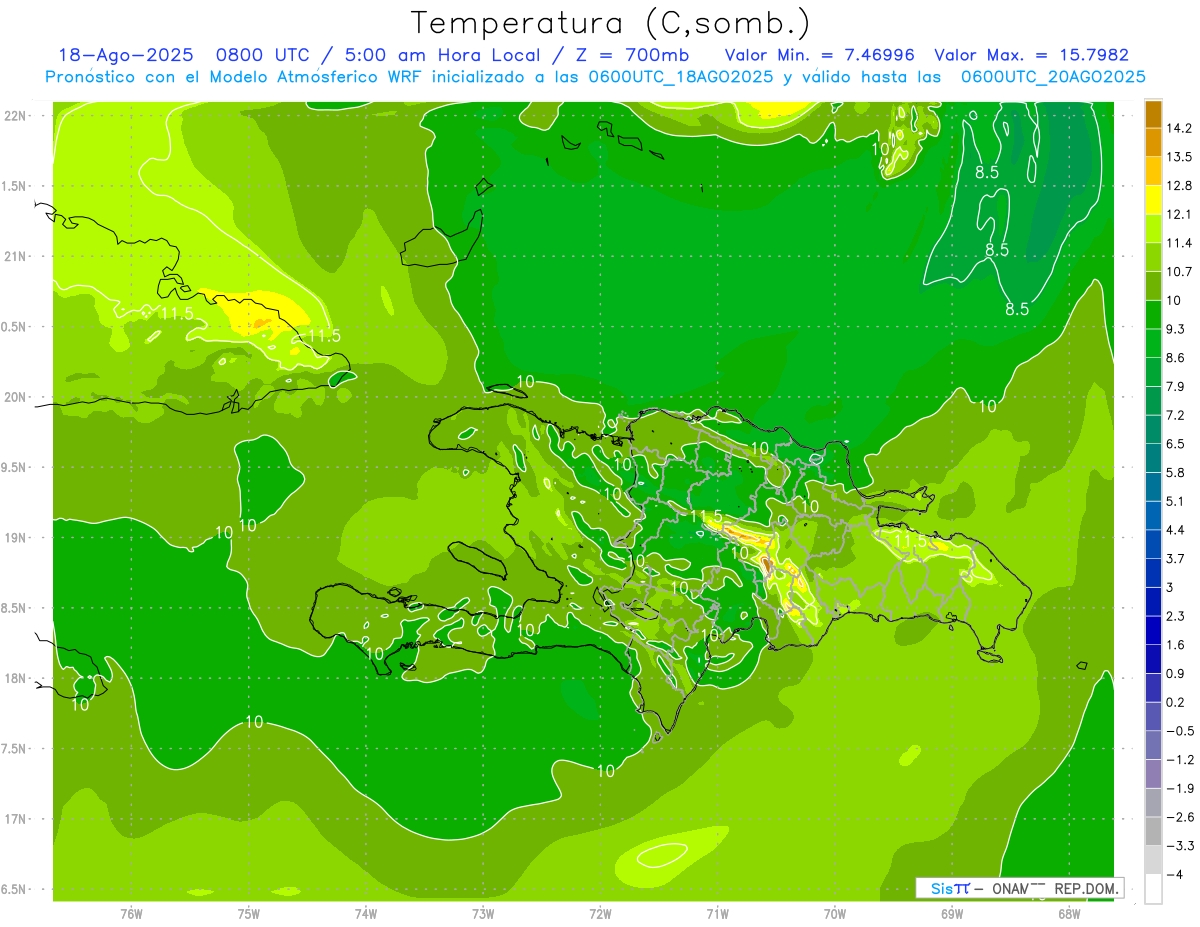This screenshot has height=927, width=1200.
Task: Click the '20N' latitude axis label
Action: coord(15,397)
